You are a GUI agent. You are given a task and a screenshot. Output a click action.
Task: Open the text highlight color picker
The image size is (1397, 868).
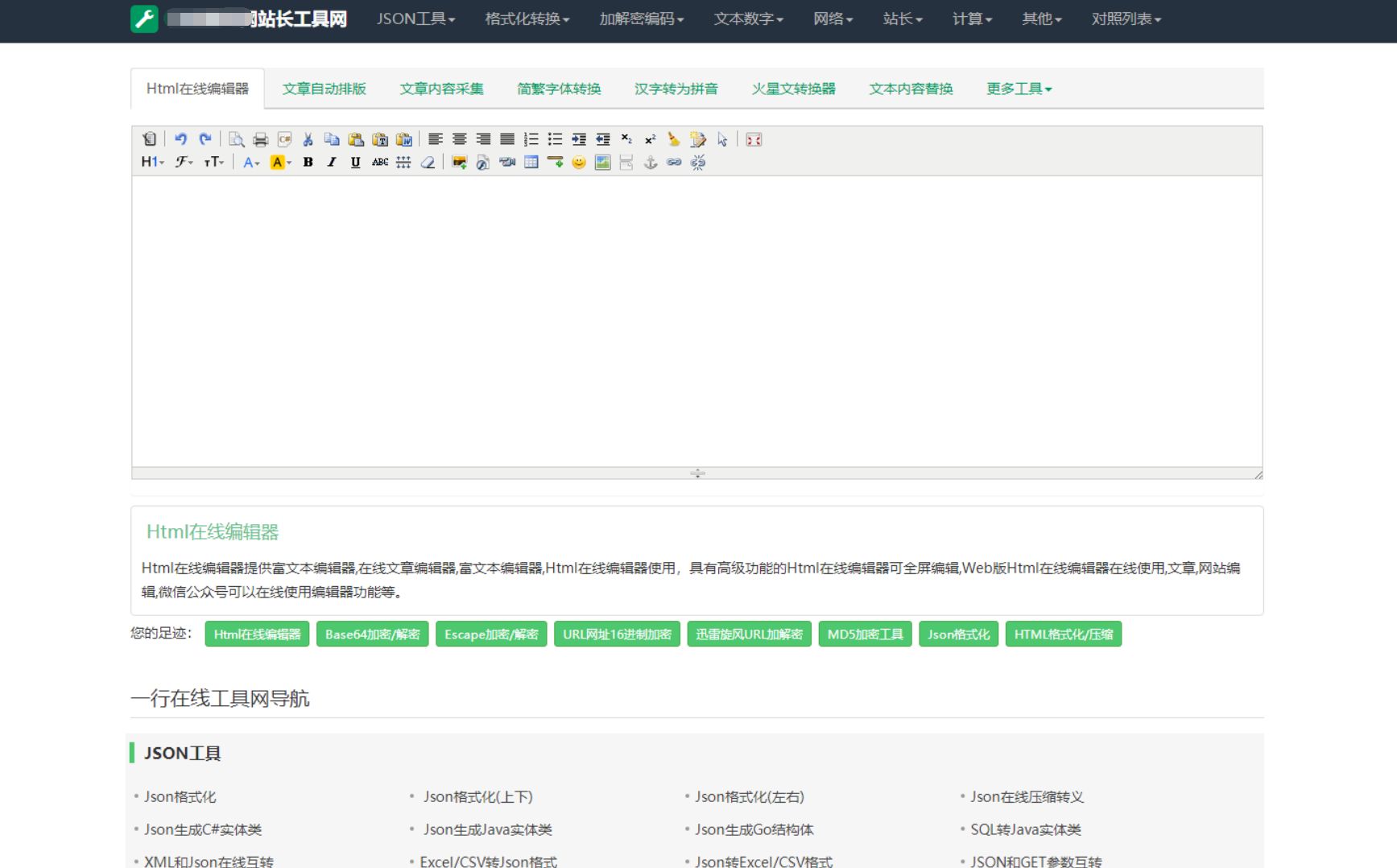coord(279,162)
